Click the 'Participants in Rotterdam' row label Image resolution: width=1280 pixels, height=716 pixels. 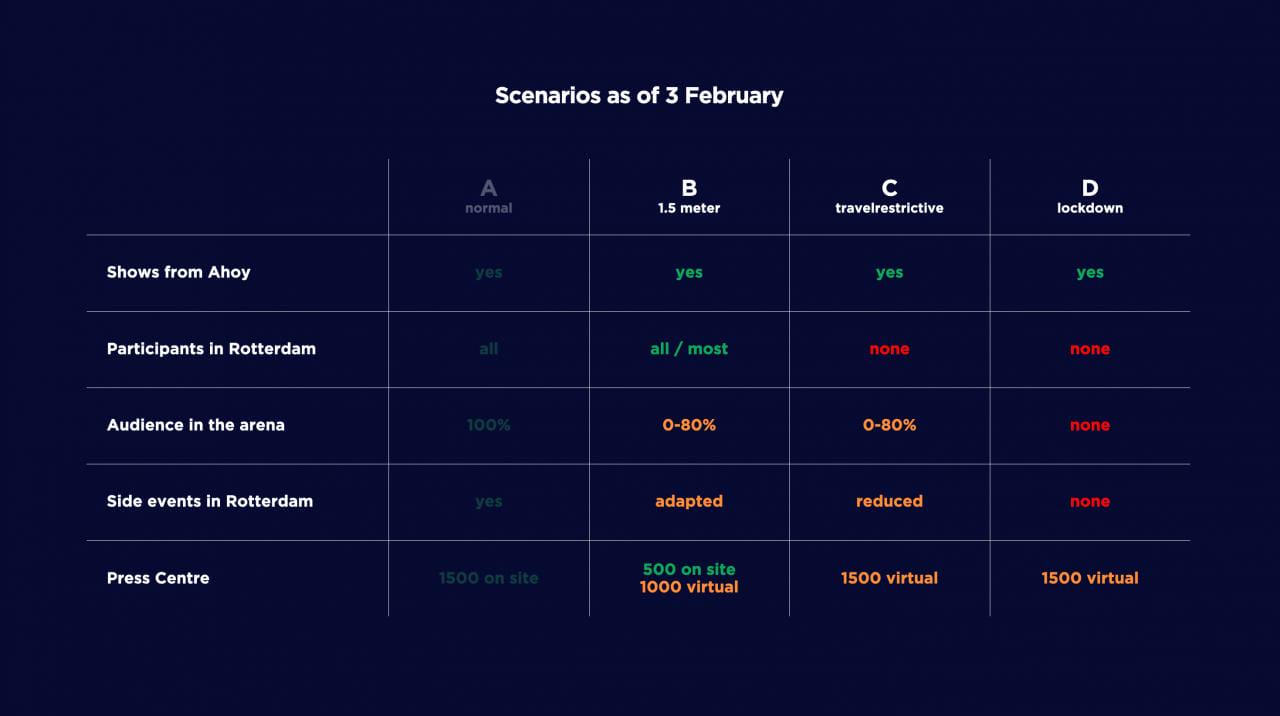pos(211,349)
